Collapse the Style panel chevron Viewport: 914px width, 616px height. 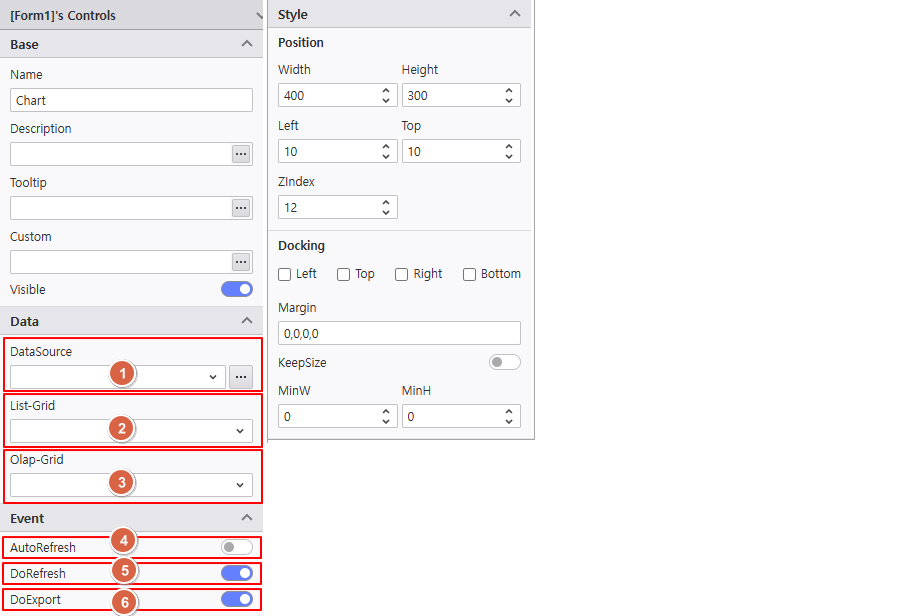coord(515,14)
